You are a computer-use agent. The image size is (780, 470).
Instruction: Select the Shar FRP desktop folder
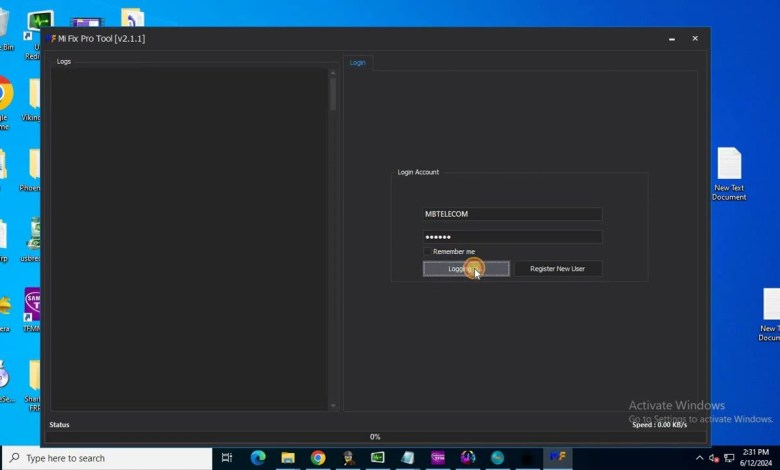click(x=33, y=385)
